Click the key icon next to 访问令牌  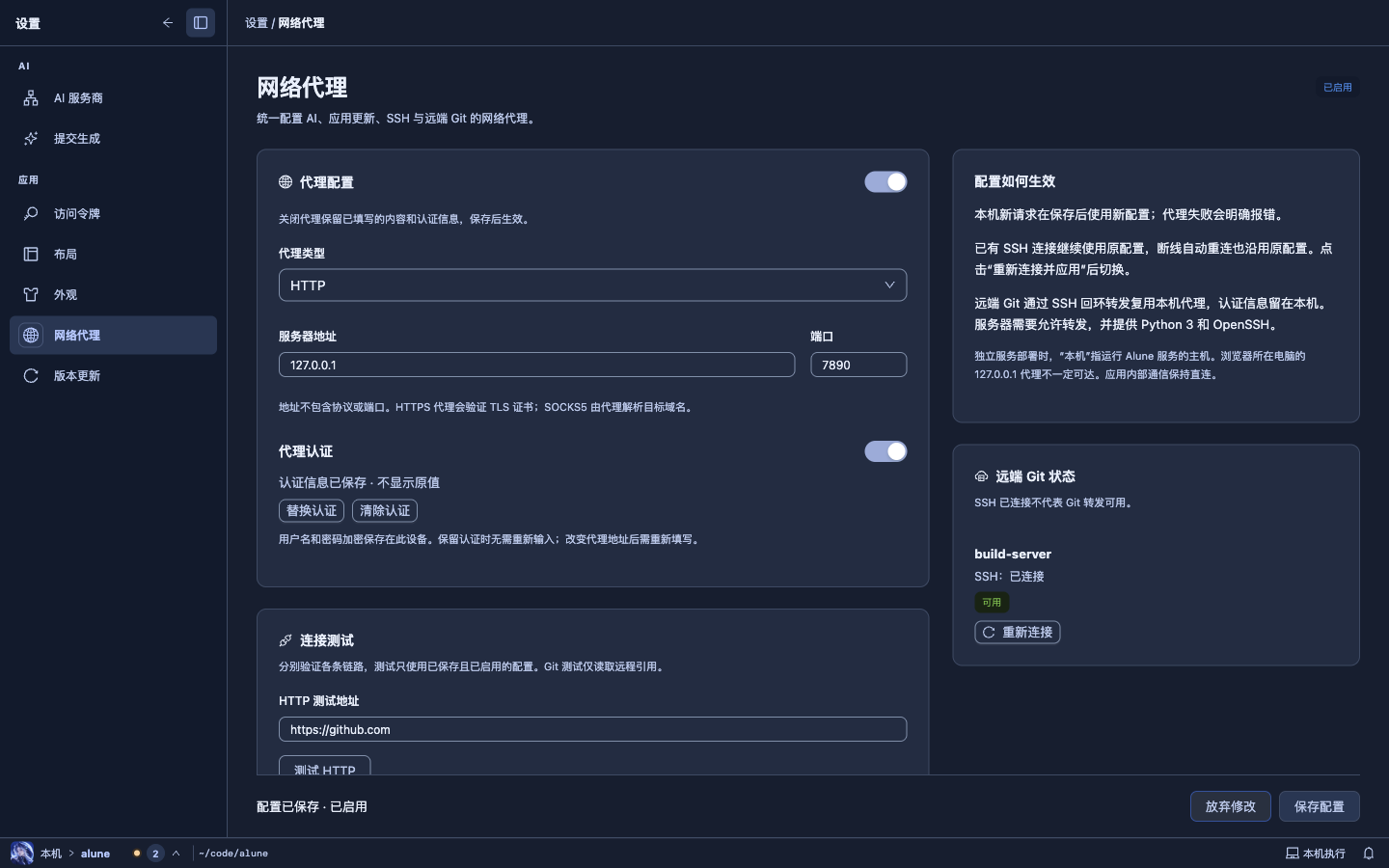[x=31, y=214]
